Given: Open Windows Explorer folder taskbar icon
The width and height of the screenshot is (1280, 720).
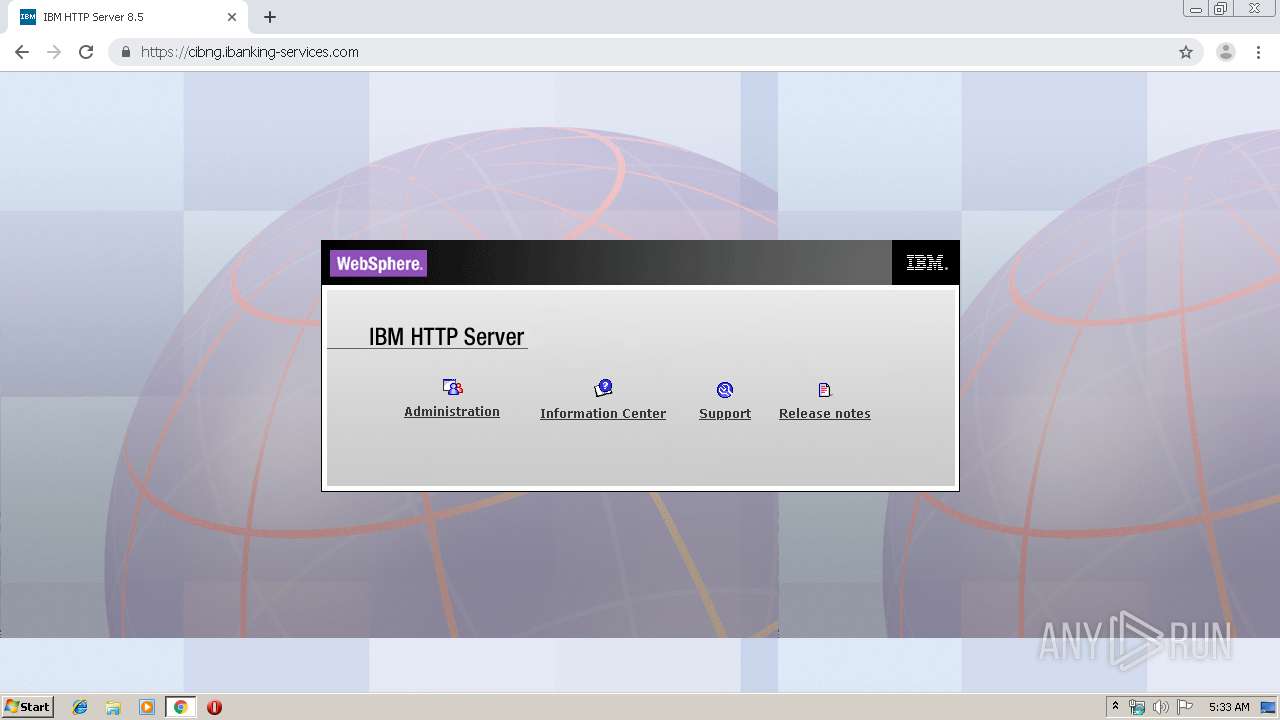Looking at the screenshot, I should (x=113, y=707).
